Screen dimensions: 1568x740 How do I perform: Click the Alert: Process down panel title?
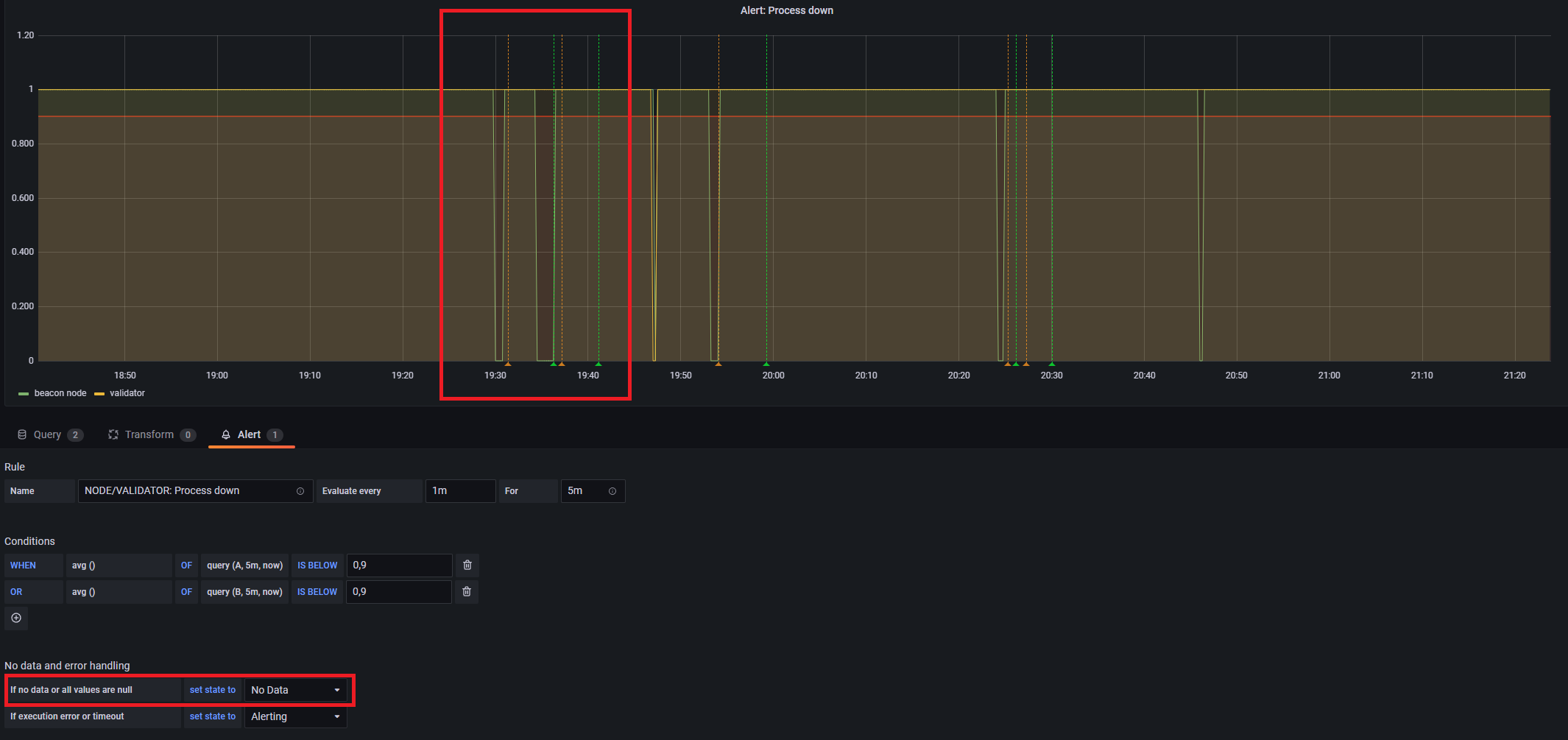pyautogui.click(x=787, y=10)
